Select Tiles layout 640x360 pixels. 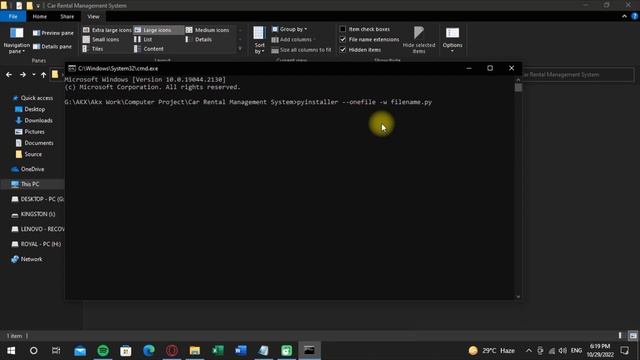(x=93, y=49)
